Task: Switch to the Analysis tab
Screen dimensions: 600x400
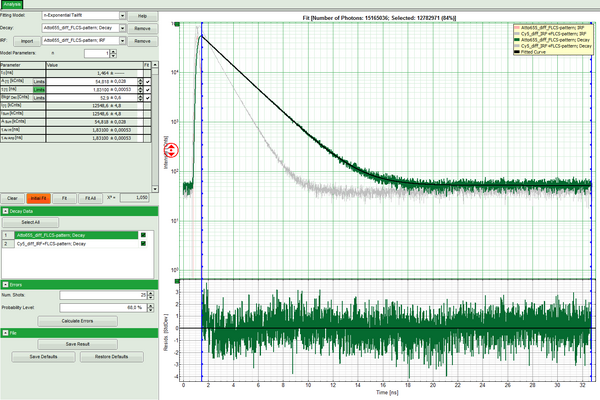Action: tap(14, 4)
